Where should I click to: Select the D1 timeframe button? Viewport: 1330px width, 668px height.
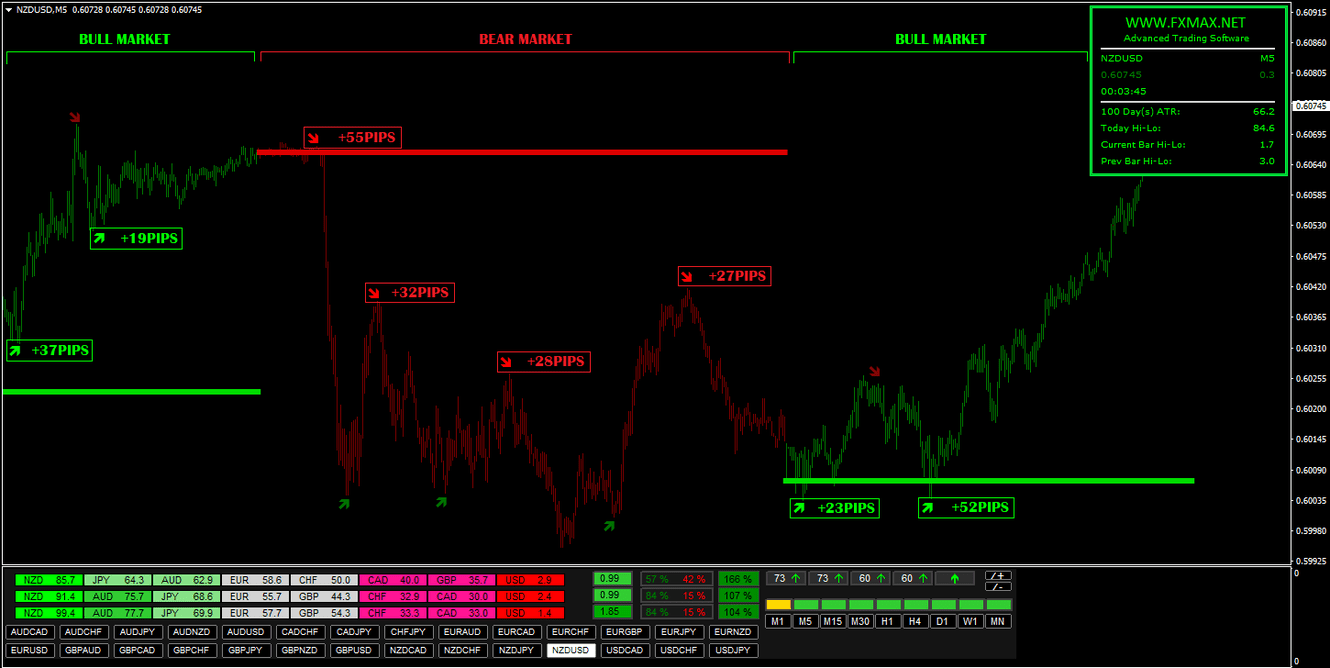tap(940, 622)
